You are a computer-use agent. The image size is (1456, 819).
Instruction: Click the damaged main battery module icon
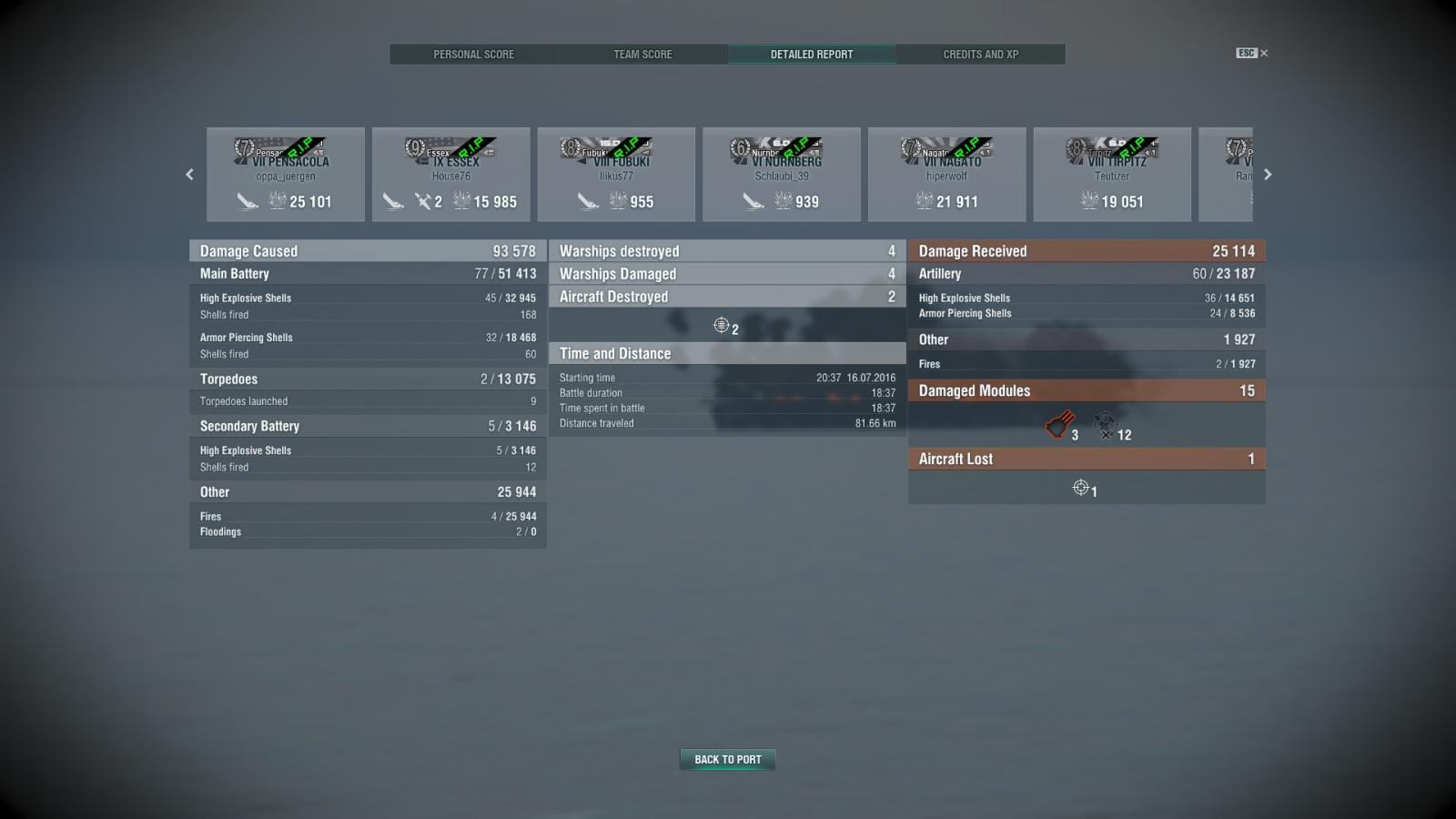1059,425
